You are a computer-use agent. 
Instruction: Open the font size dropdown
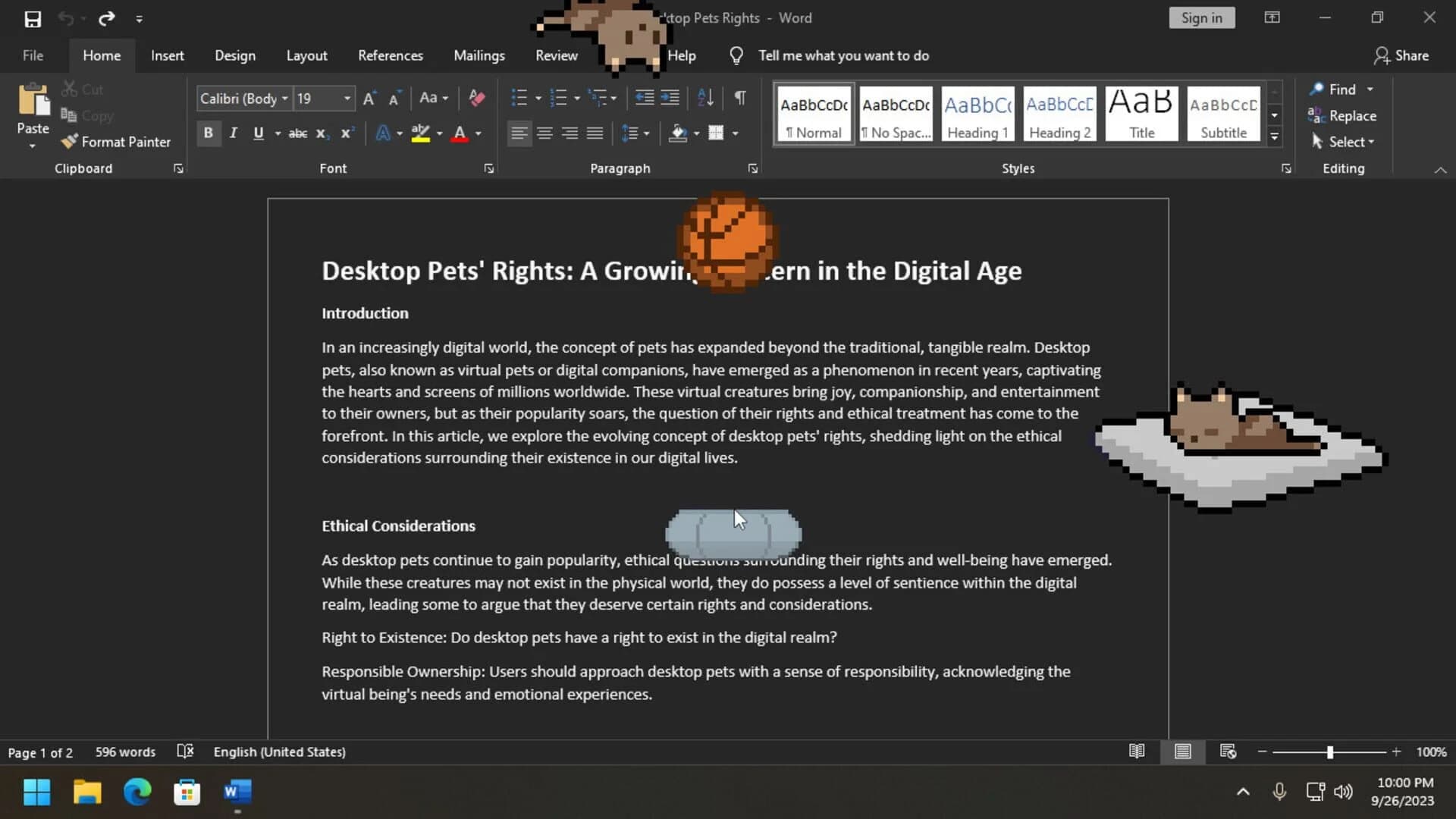[346, 98]
